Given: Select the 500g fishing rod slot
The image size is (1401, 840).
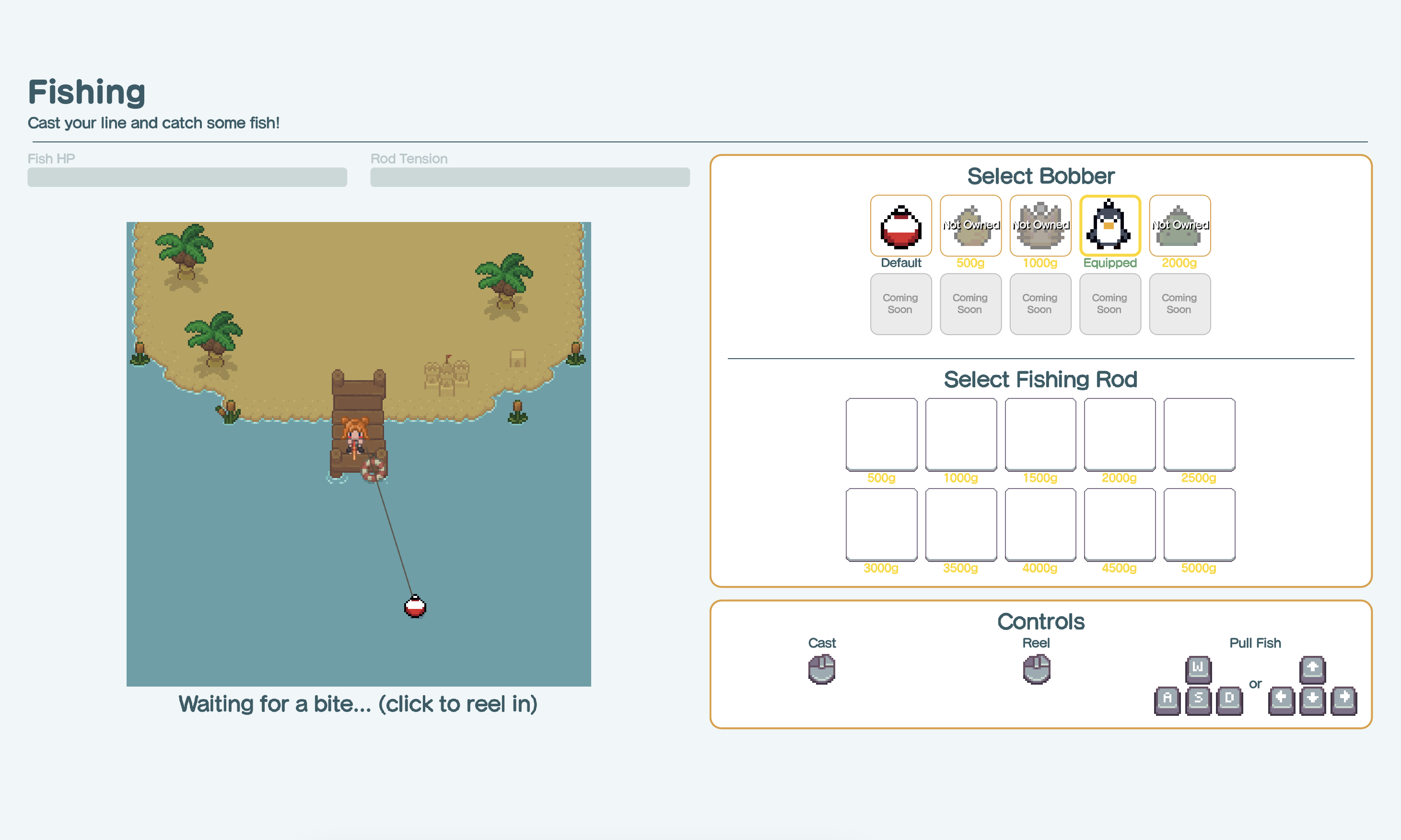Looking at the screenshot, I should 881,434.
